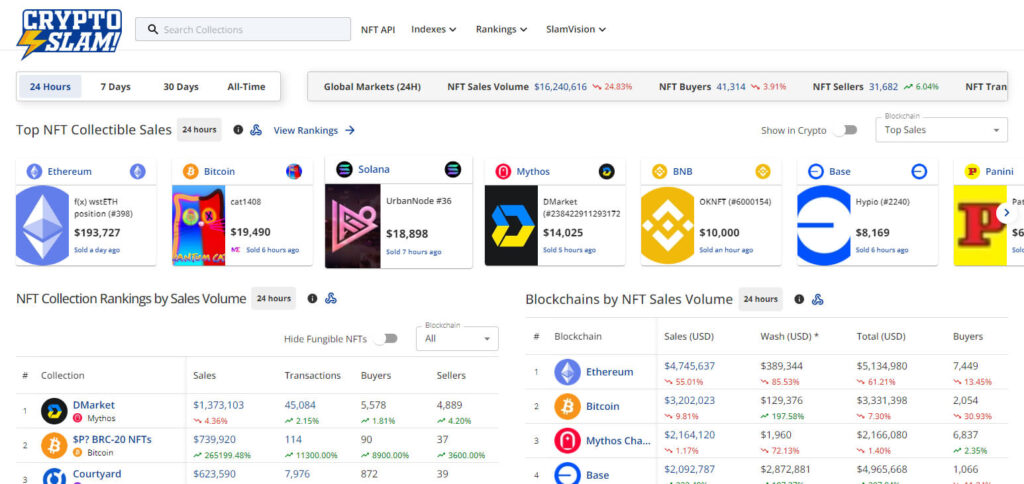The width and height of the screenshot is (1024, 484).
Task: Select the 24 Hours tab
Action: click(50, 87)
